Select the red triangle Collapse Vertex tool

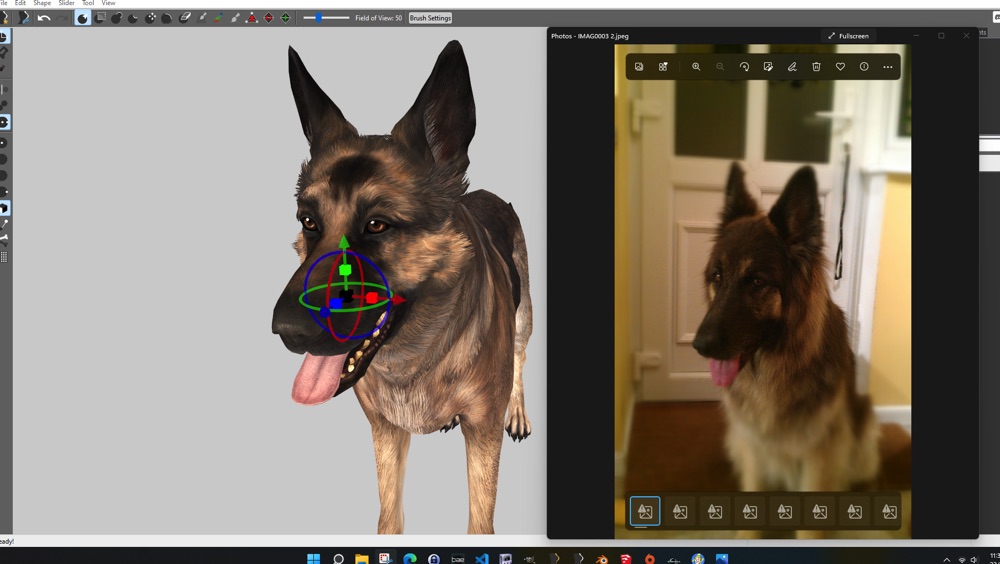[252, 18]
